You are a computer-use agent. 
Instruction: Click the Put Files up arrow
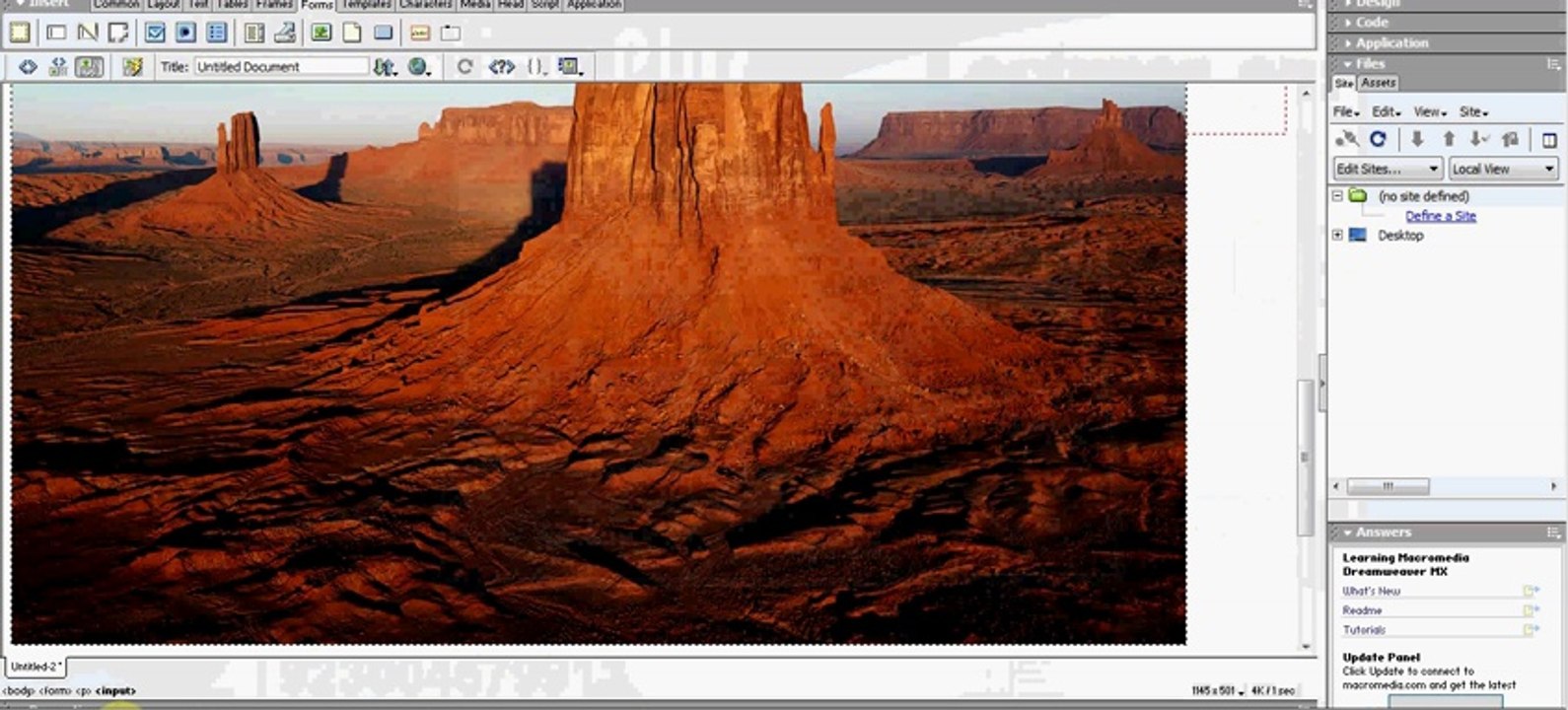click(1448, 140)
